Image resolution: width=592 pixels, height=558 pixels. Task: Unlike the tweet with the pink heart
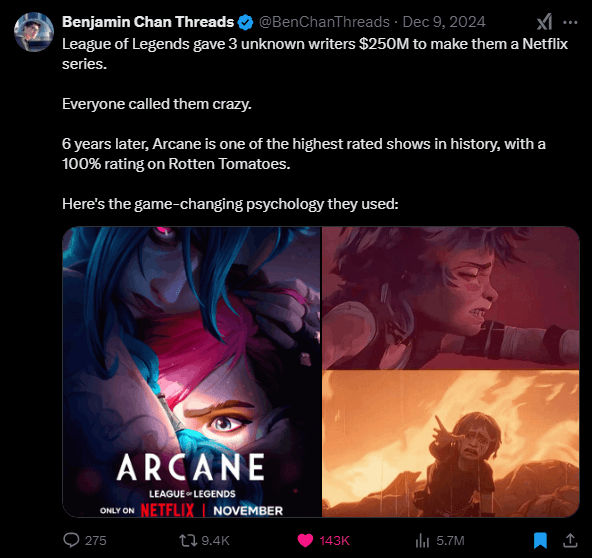[305, 540]
